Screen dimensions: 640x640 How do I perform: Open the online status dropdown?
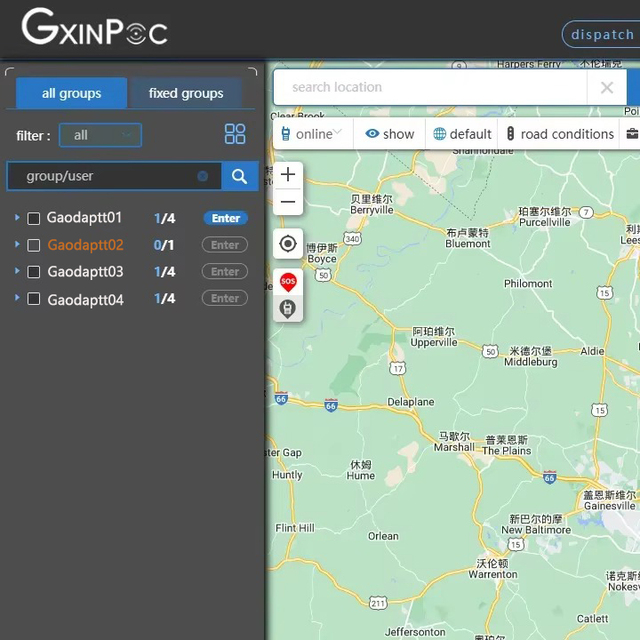313,134
